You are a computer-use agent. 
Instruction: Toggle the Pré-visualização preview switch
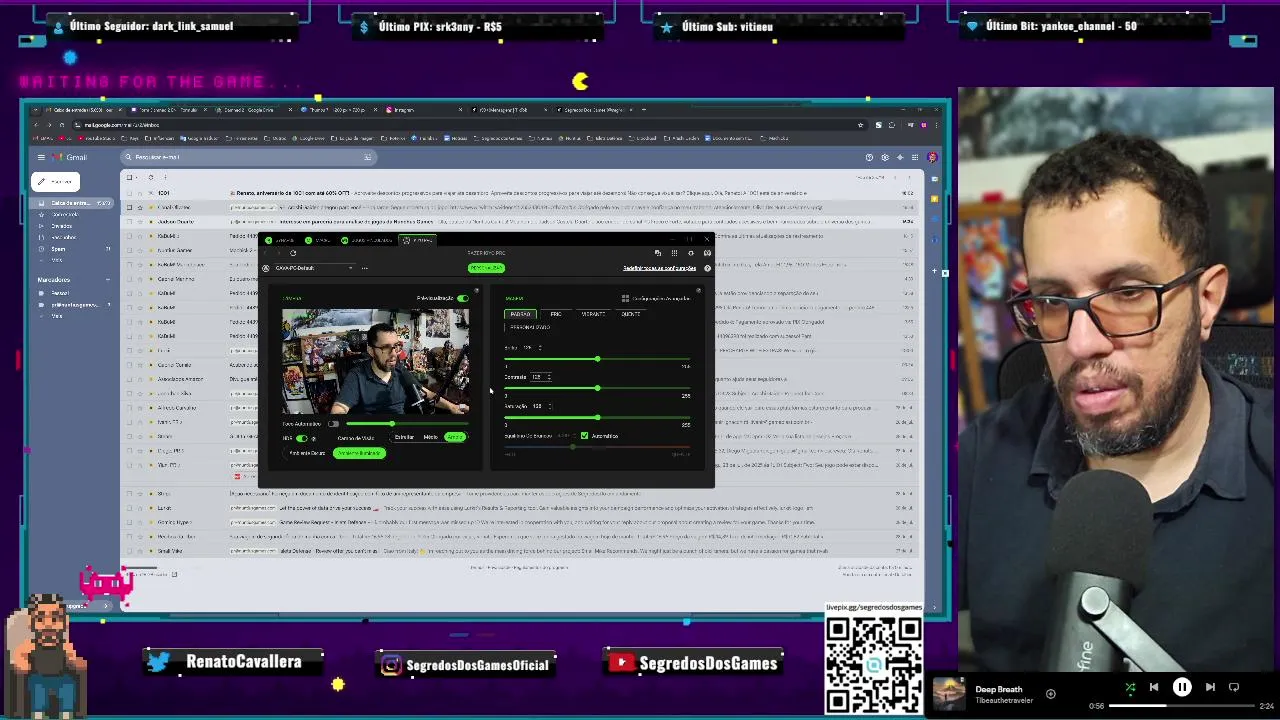pos(463,298)
